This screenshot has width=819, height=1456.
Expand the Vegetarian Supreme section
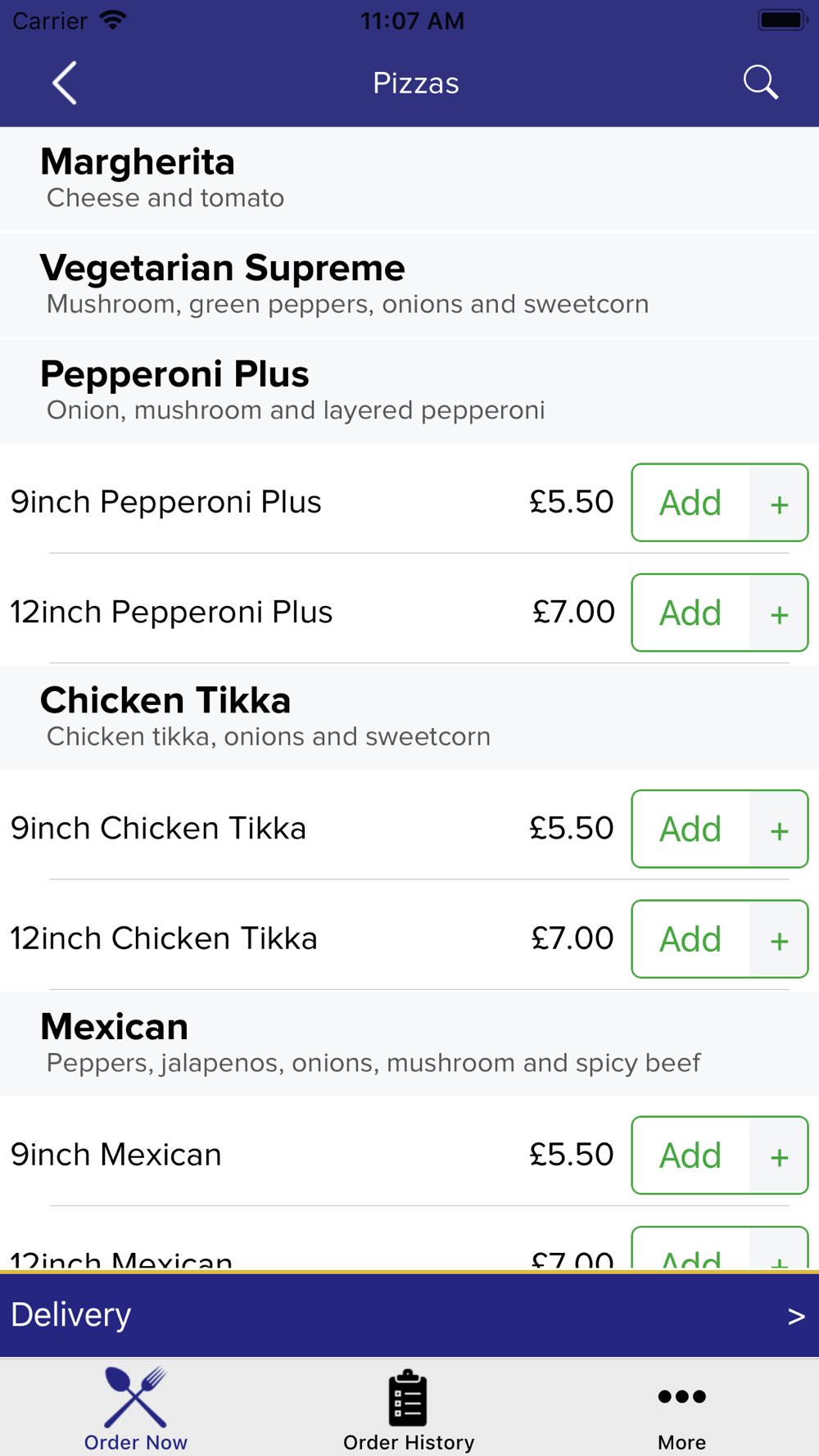click(409, 285)
